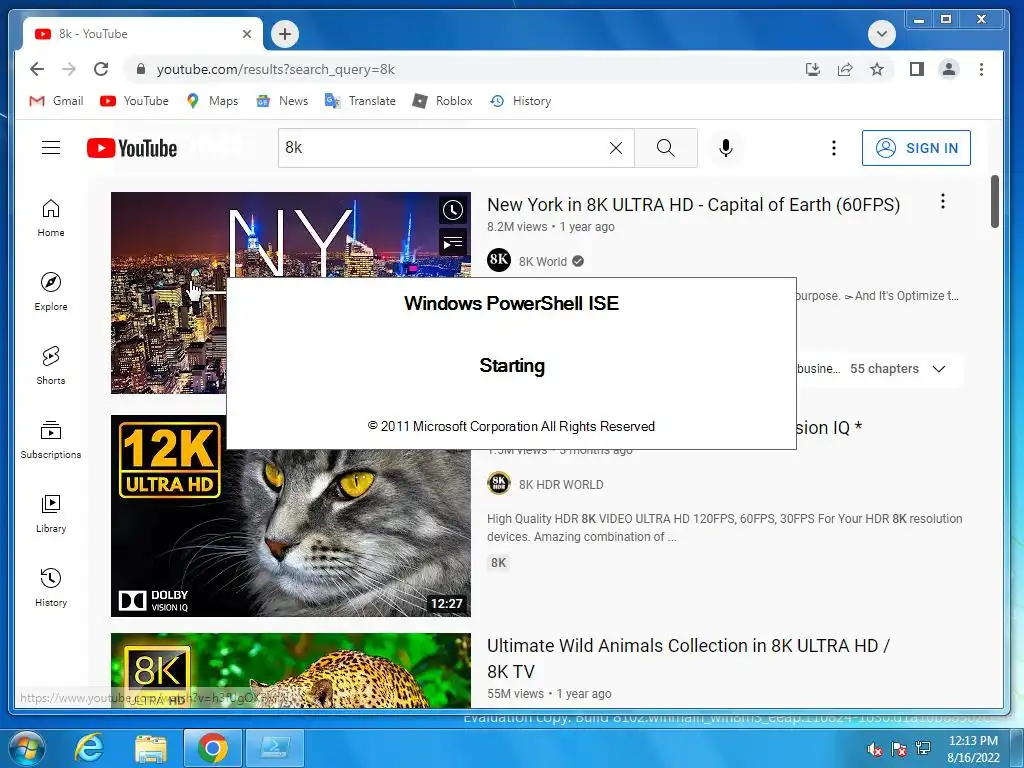Open the Translate bookmark
Viewport: 1024px width, 768px height.
(360, 101)
